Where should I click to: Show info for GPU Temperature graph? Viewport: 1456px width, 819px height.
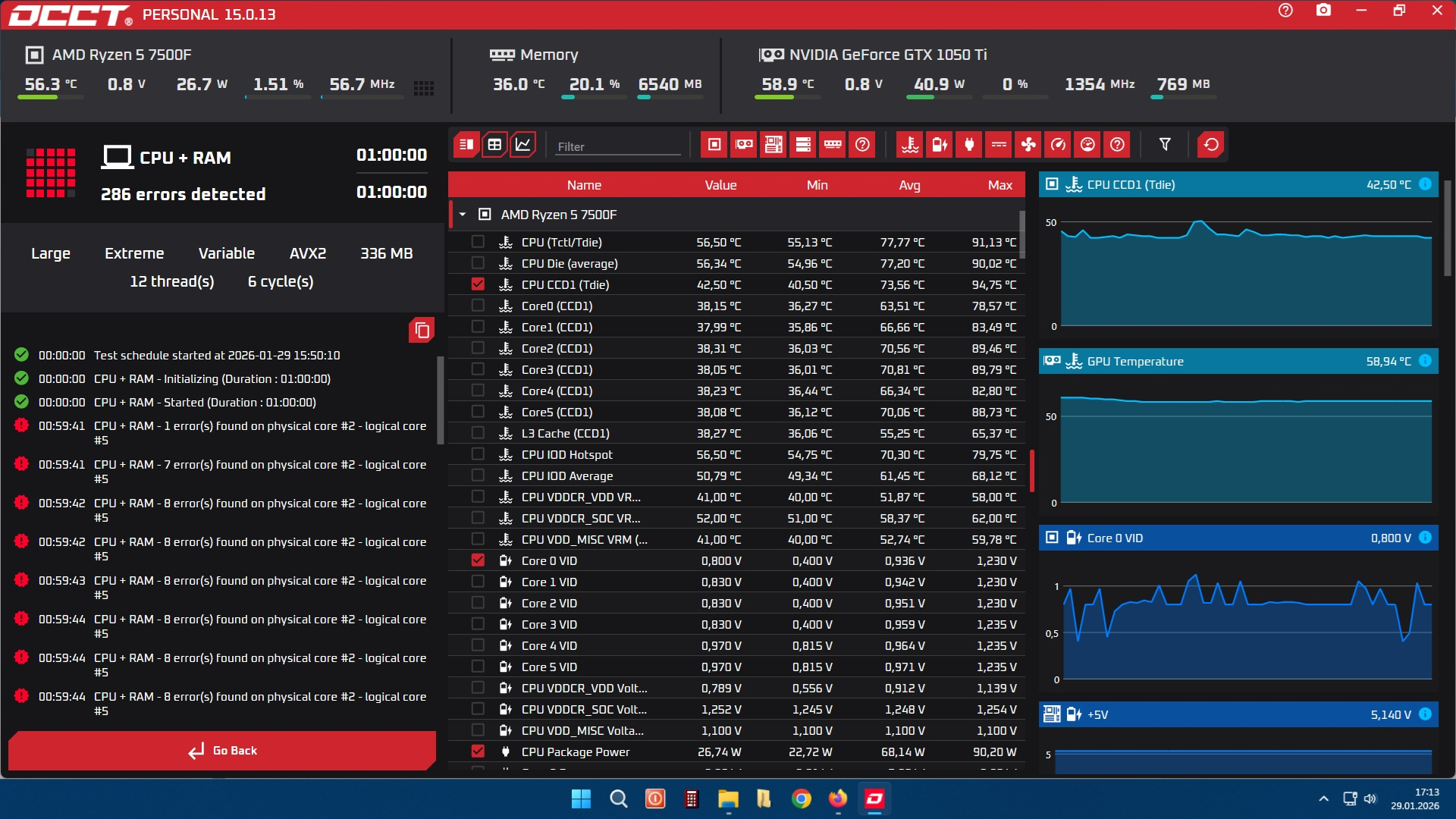pyautogui.click(x=1425, y=361)
